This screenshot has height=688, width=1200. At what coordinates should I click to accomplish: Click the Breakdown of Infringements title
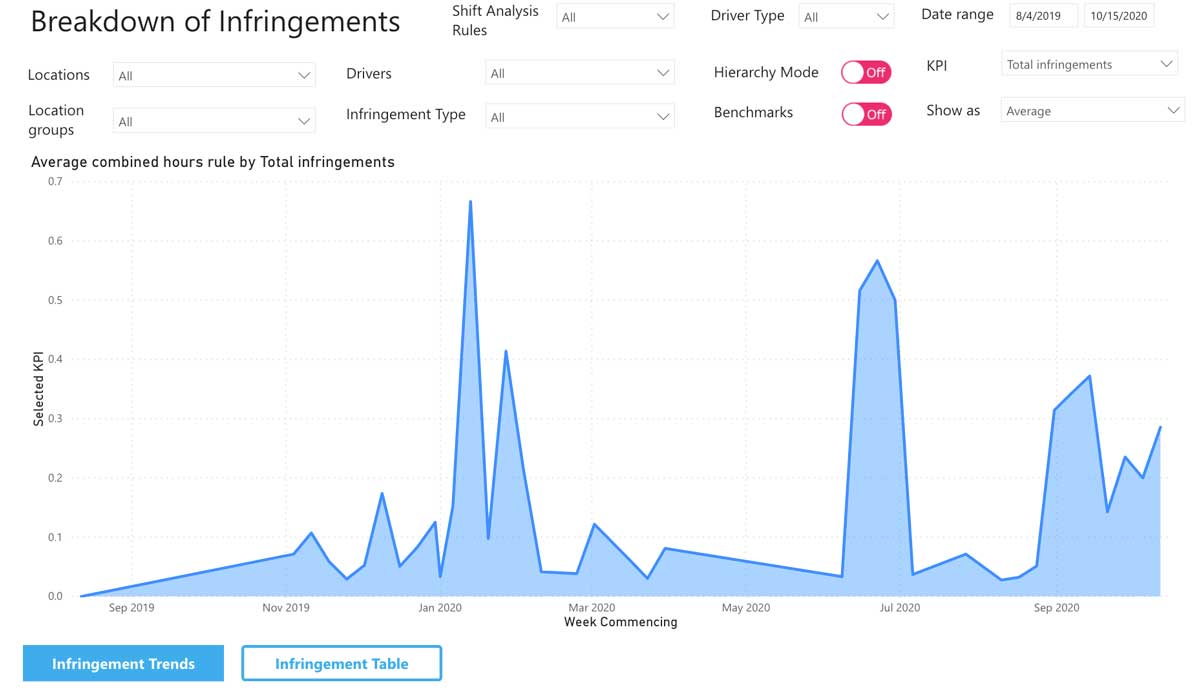point(215,22)
